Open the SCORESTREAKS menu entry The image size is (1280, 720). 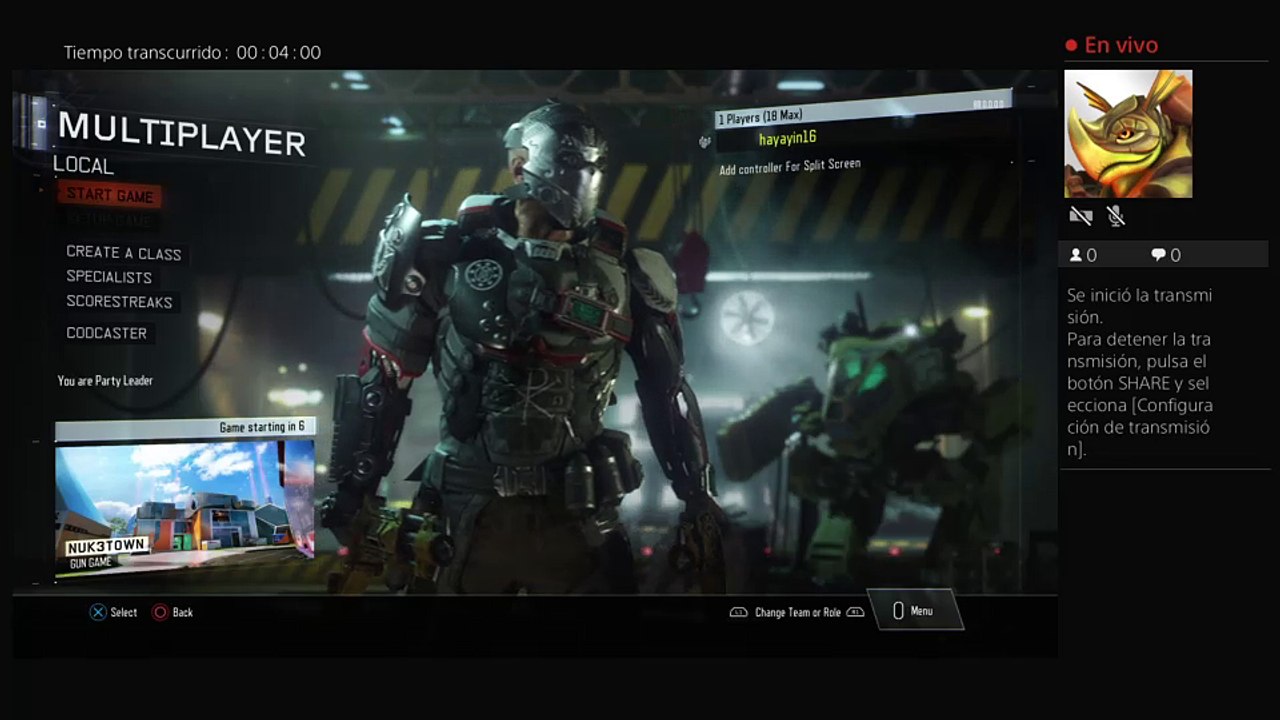pos(119,302)
